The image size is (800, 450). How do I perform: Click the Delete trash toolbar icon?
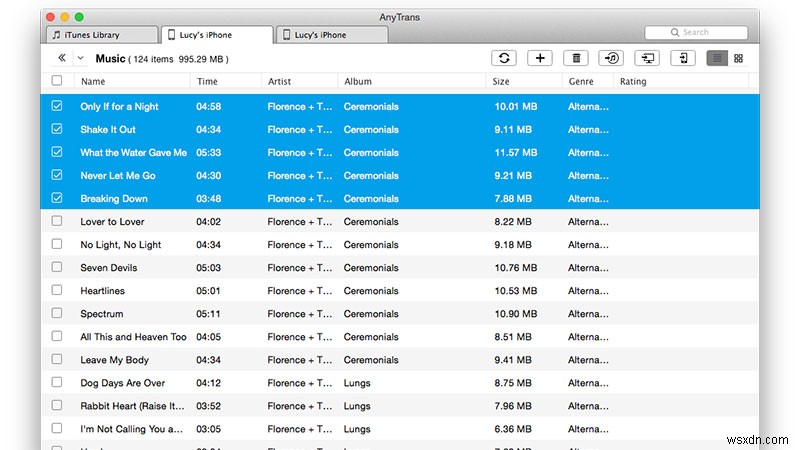pyautogui.click(x=576, y=58)
